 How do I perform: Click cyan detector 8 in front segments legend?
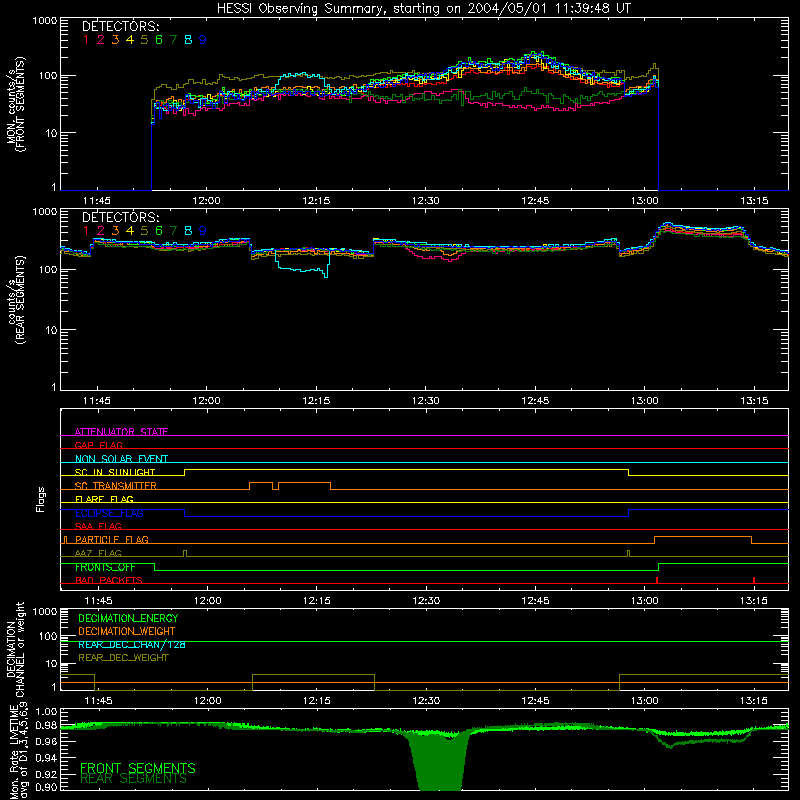click(x=188, y=40)
